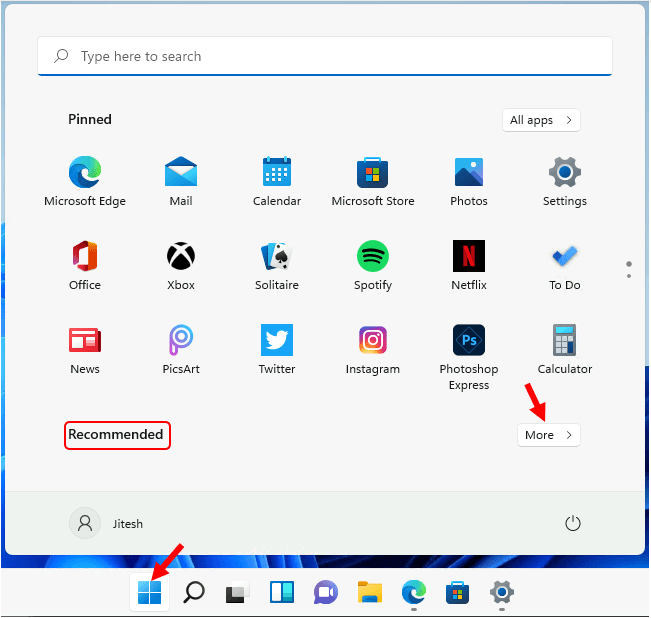Open Spotify
The image size is (651, 618).
[x=372, y=265]
